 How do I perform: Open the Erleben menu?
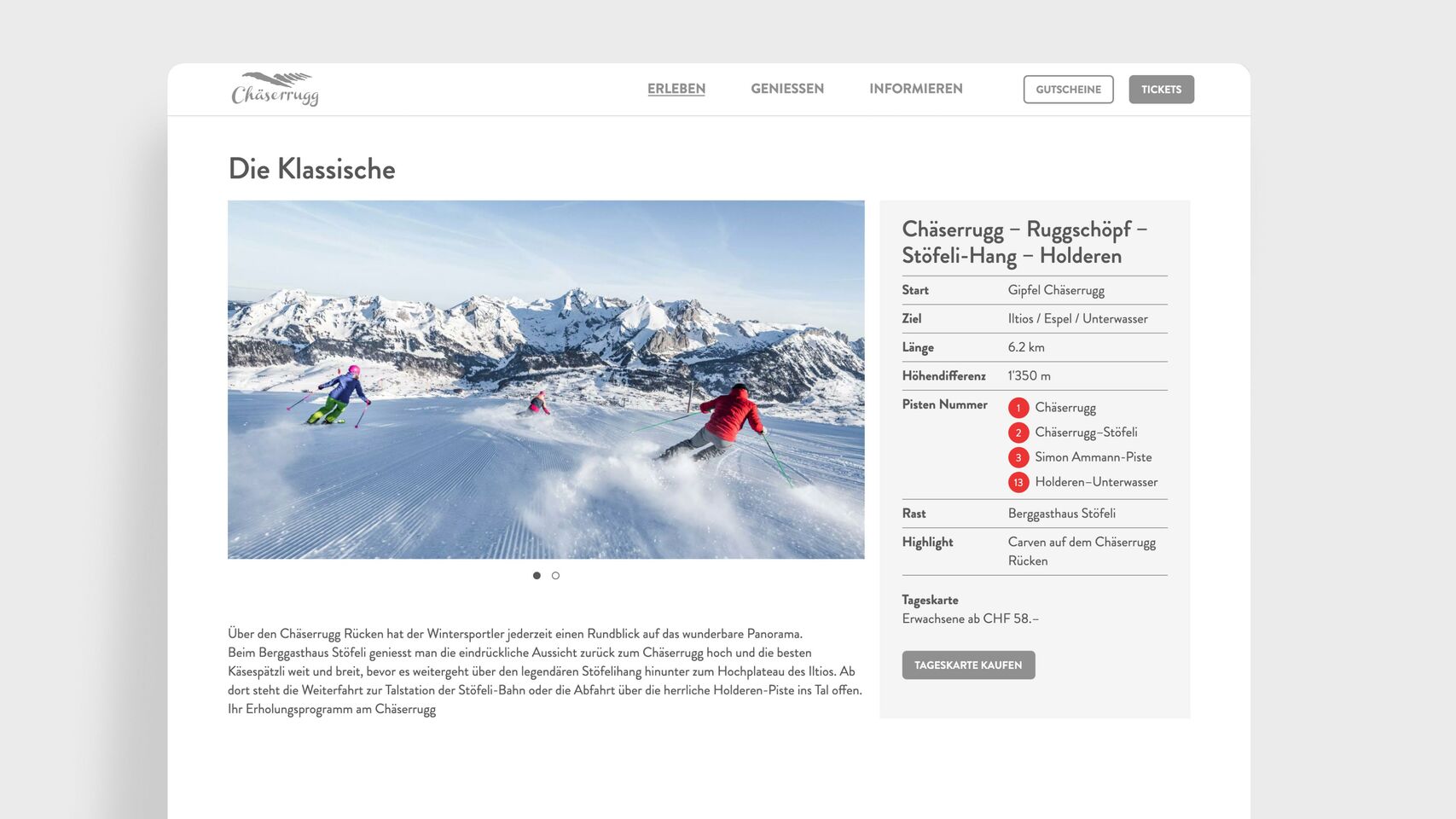coord(676,89)
